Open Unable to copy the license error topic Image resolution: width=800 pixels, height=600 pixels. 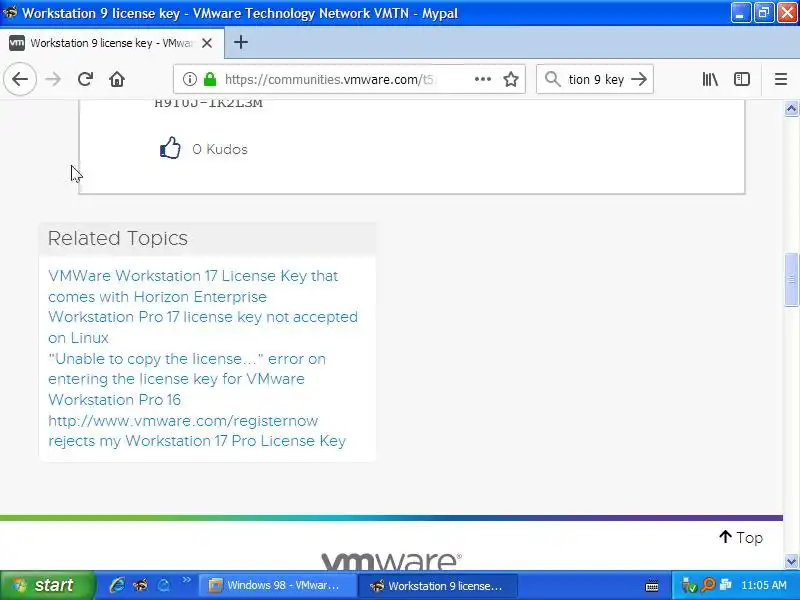(187, 379)
